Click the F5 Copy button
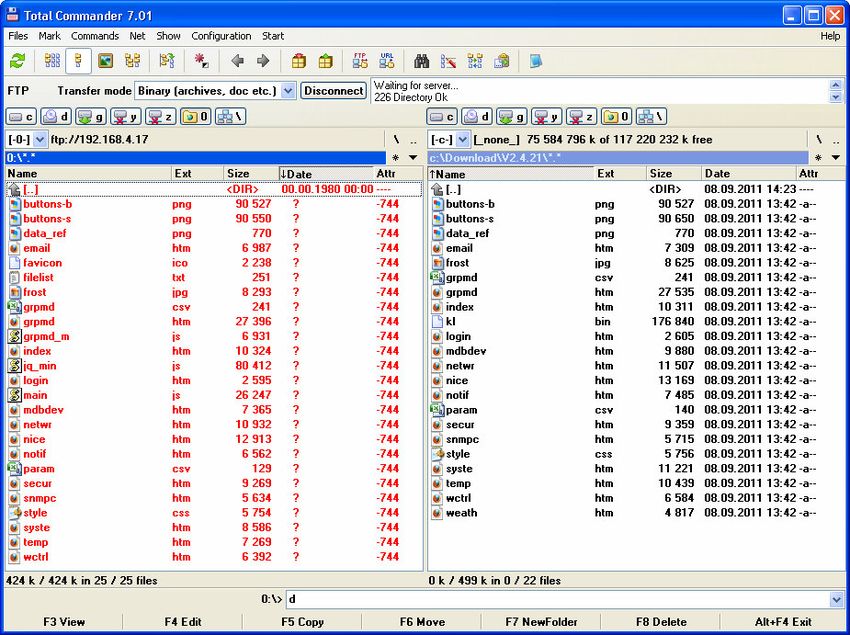Viewport: 850px width, 635px height. pyautogui.click(x=302, y=622)
